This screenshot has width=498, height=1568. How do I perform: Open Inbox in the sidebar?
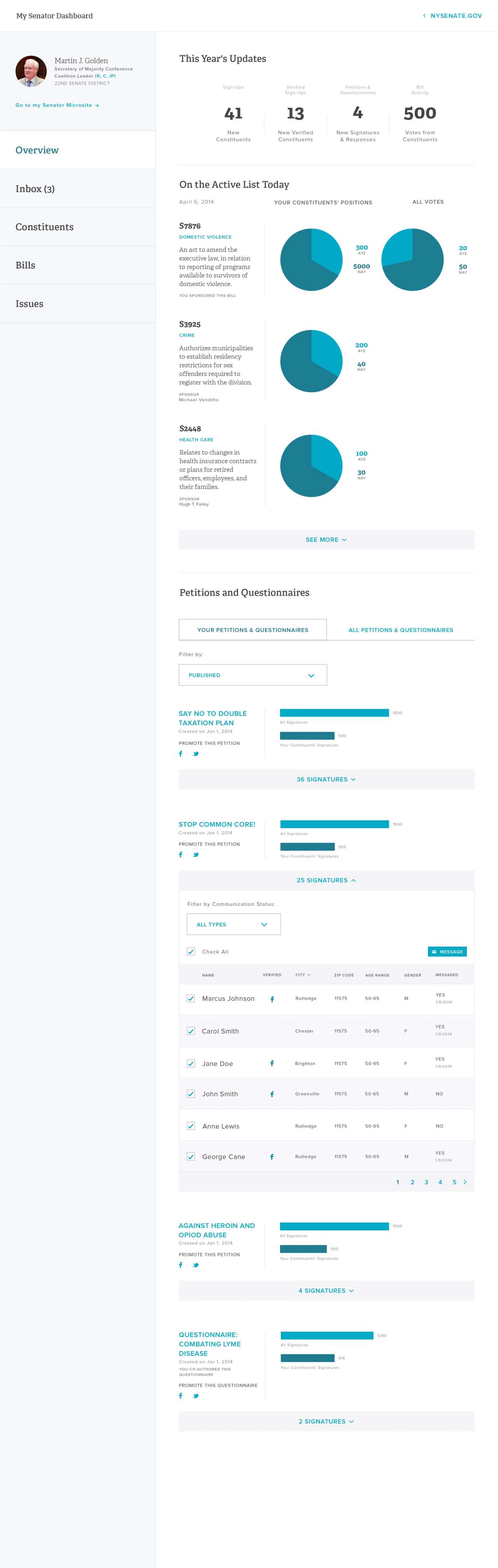77,189
